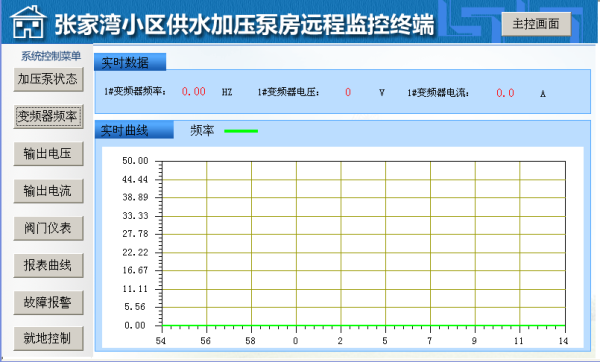Click the 1#变频器电流 value 0.0

pos(505,93)
